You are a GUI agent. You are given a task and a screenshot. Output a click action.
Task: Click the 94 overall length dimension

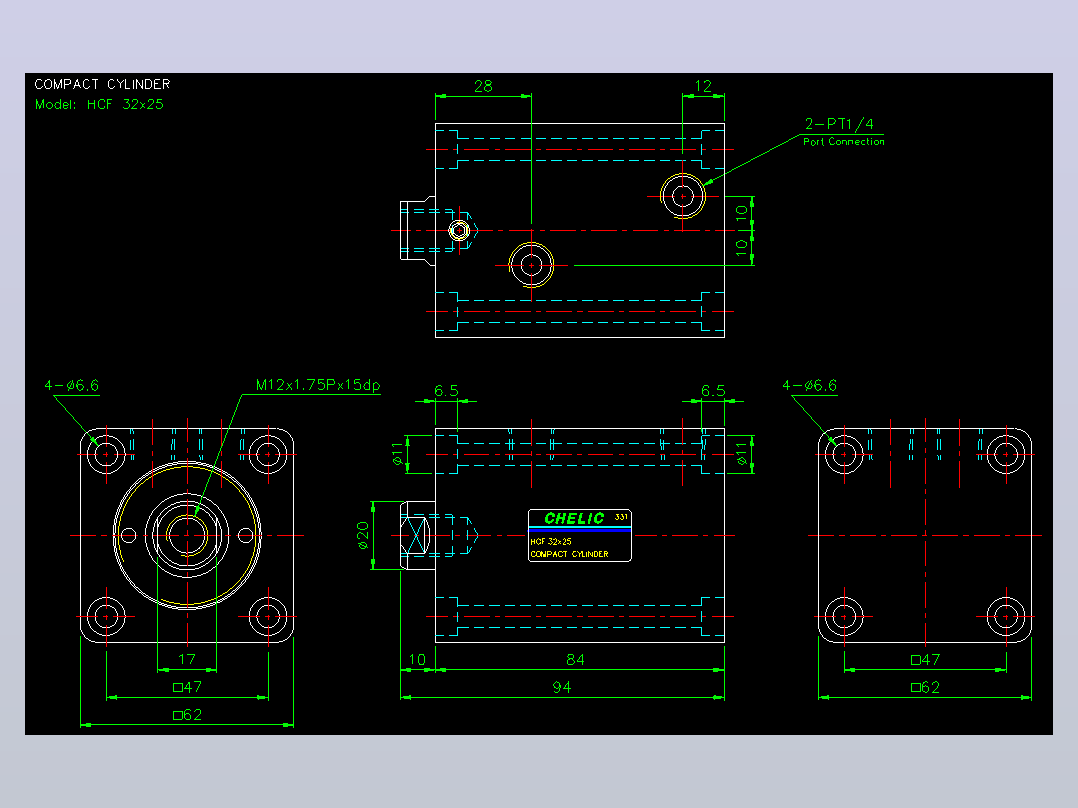tap(562, 688)
